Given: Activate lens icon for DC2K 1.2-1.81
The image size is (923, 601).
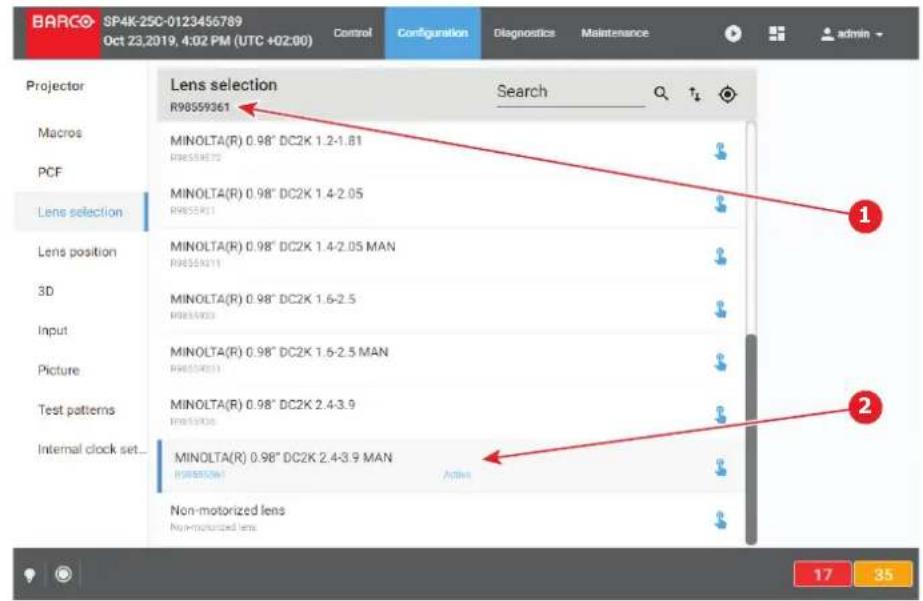Looking at the screenshot, I should [x=721, y=151].
